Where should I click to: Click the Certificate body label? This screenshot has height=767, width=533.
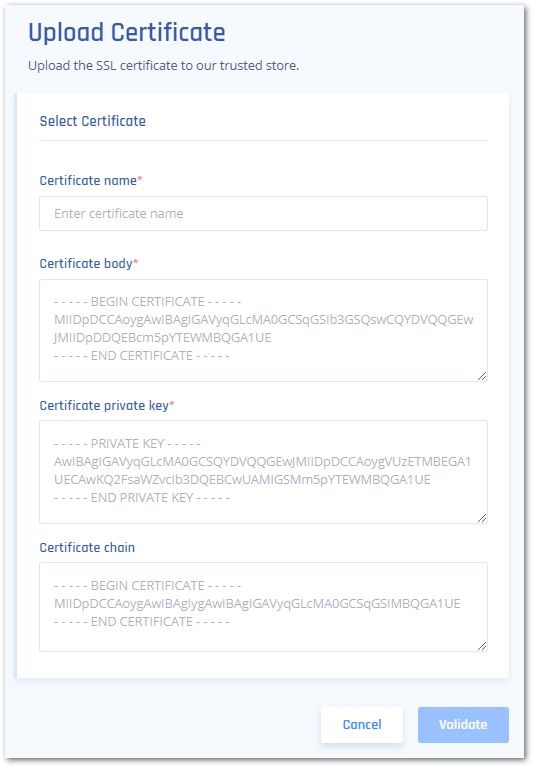click(x=86, y=264)
